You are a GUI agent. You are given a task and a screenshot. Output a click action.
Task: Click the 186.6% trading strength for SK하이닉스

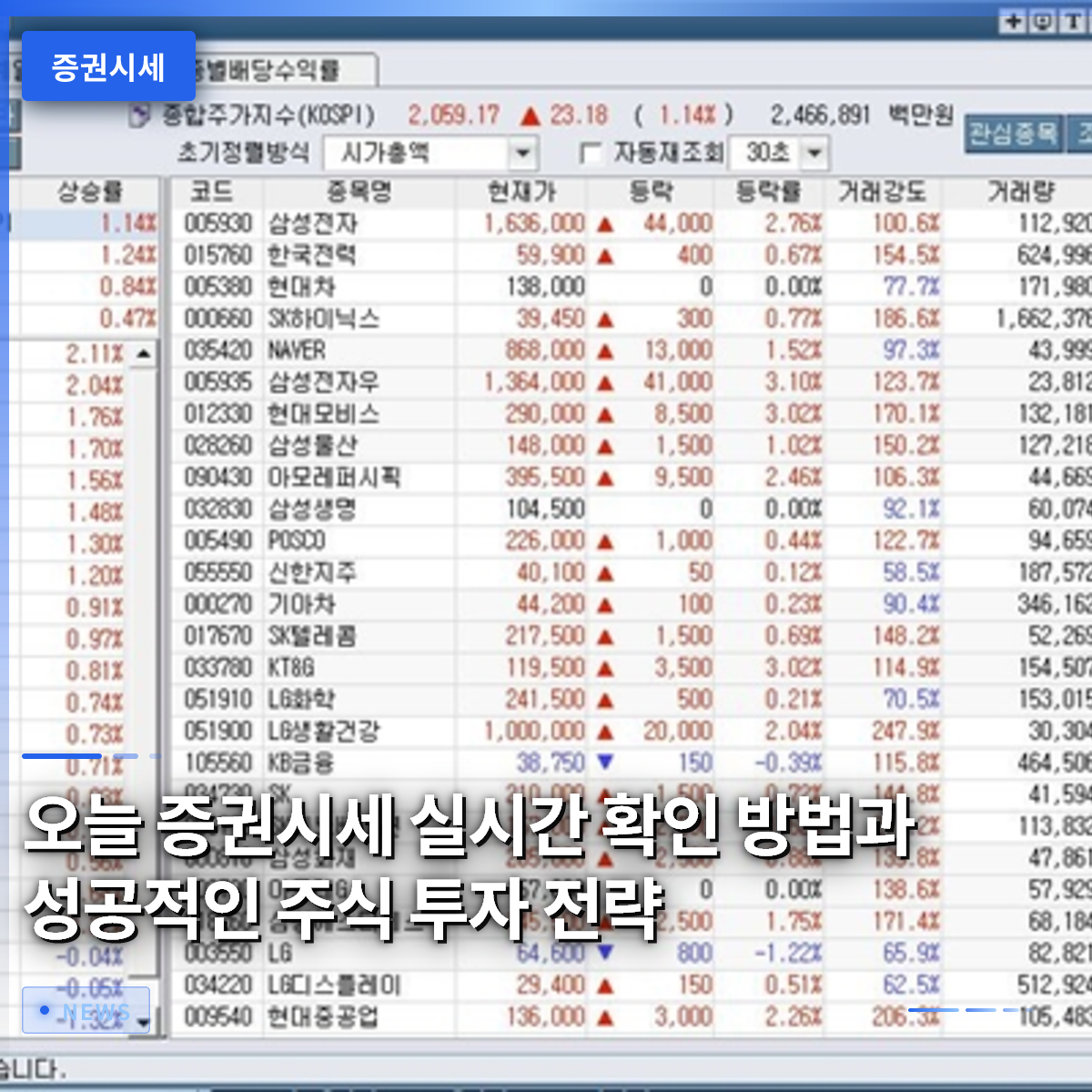click(905, 319)
